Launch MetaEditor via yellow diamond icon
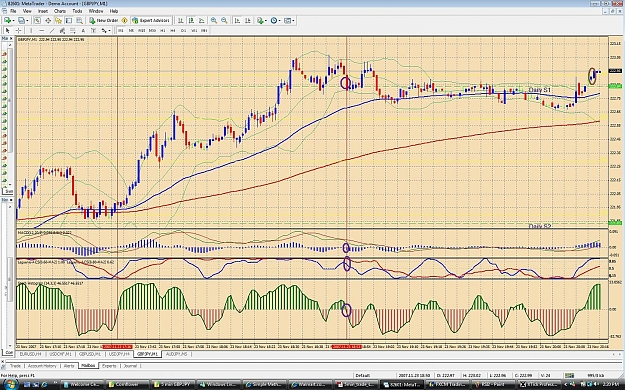Image resolution: width=625 pixels, height=390 pixels. [125, 20]
